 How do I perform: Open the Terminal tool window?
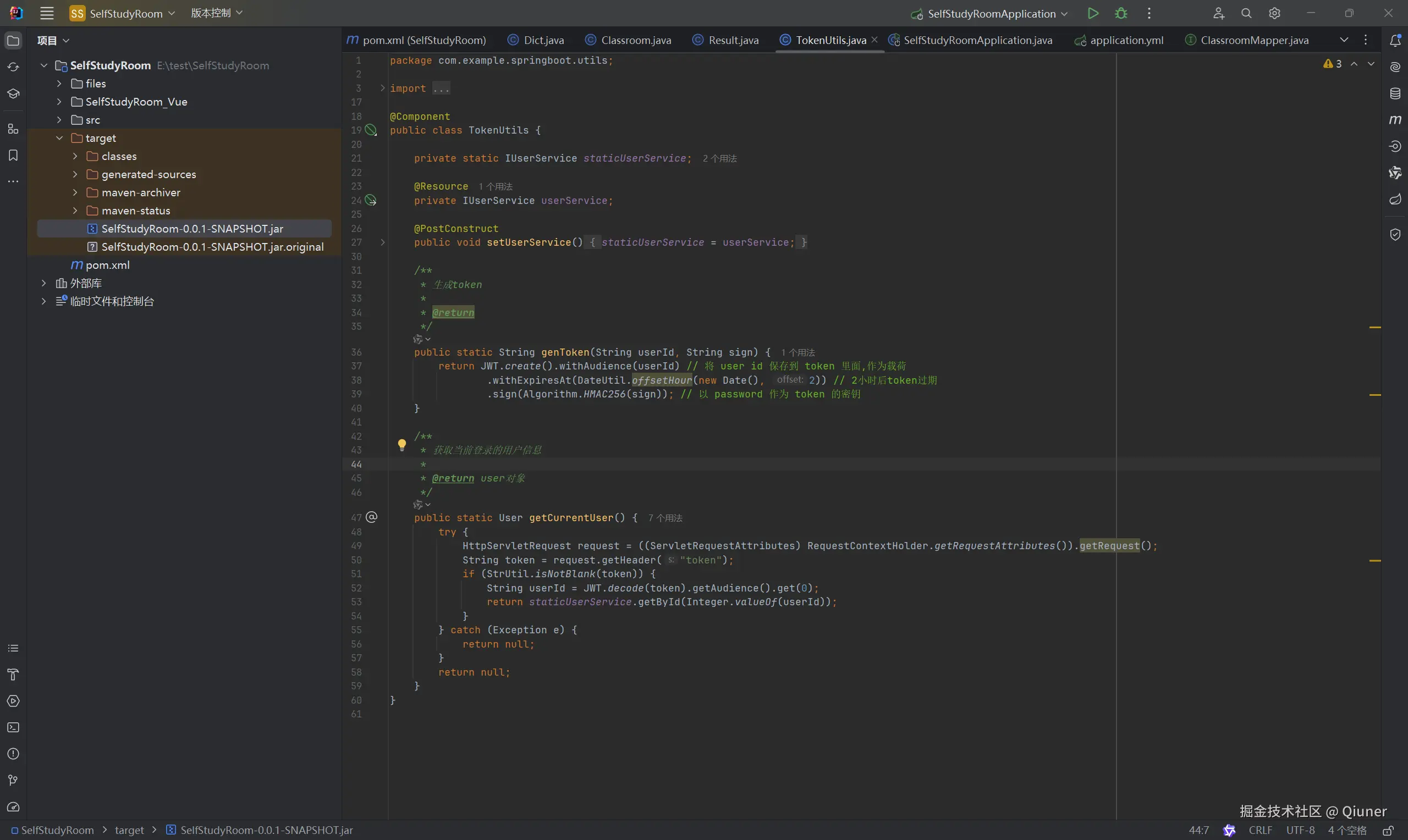click(13, 727)
